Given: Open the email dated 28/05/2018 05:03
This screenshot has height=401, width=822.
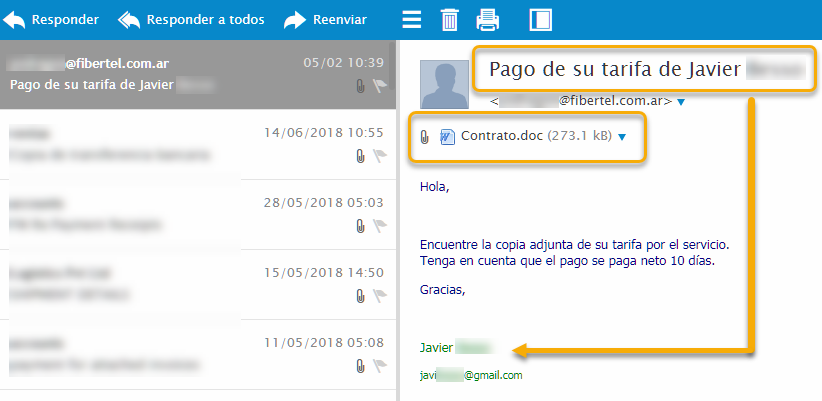Looking at the screenshot, I should 198,214.
